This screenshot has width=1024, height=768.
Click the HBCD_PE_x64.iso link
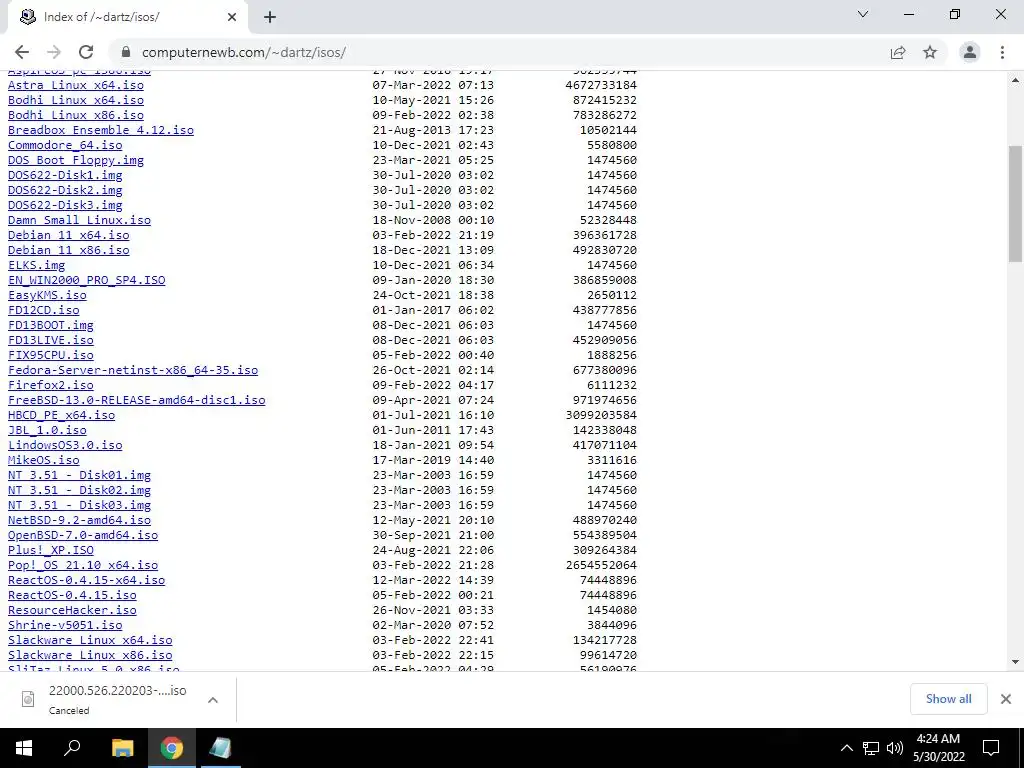point(61,415)
